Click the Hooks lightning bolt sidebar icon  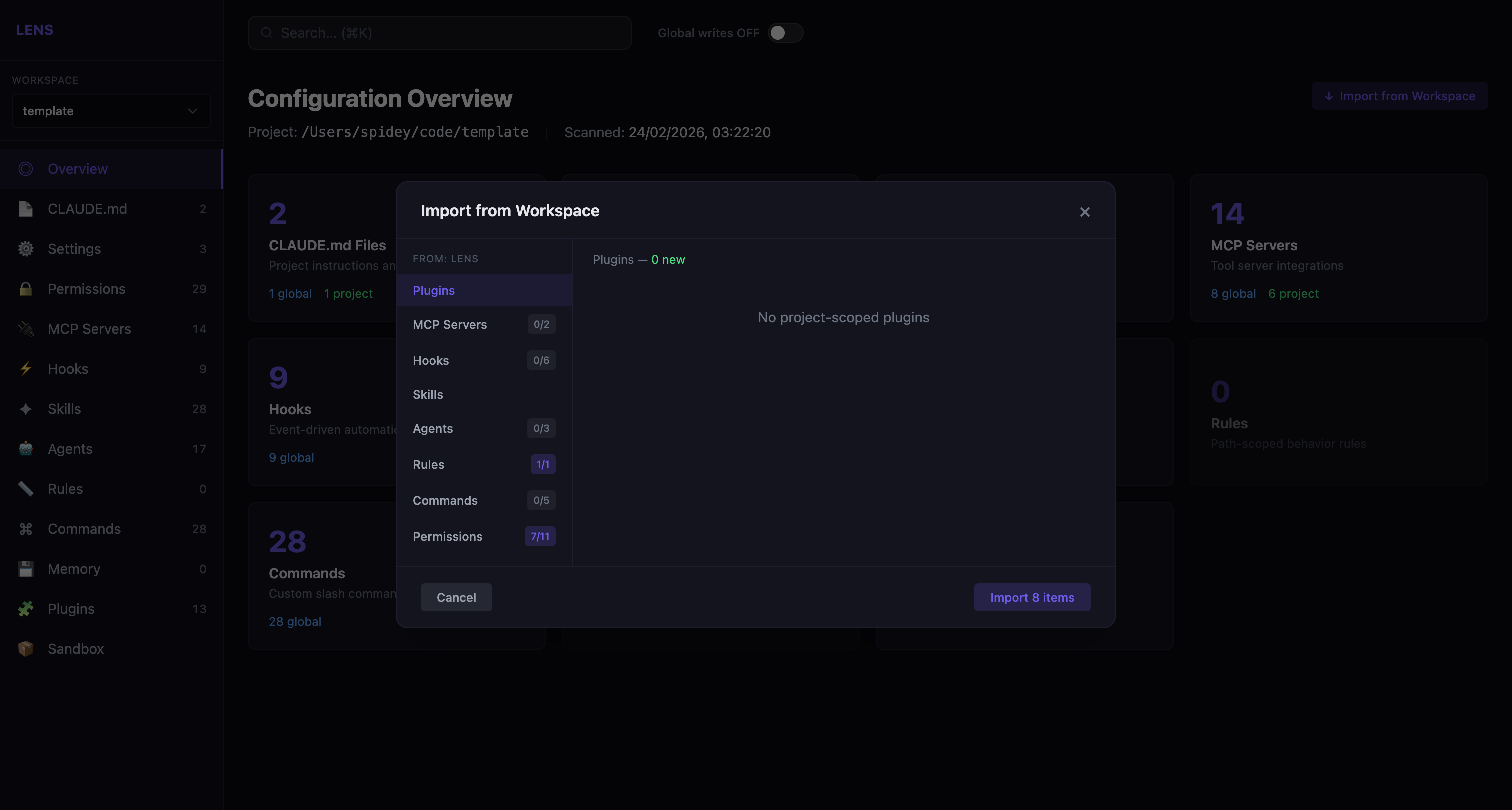(x=26, y=369)
